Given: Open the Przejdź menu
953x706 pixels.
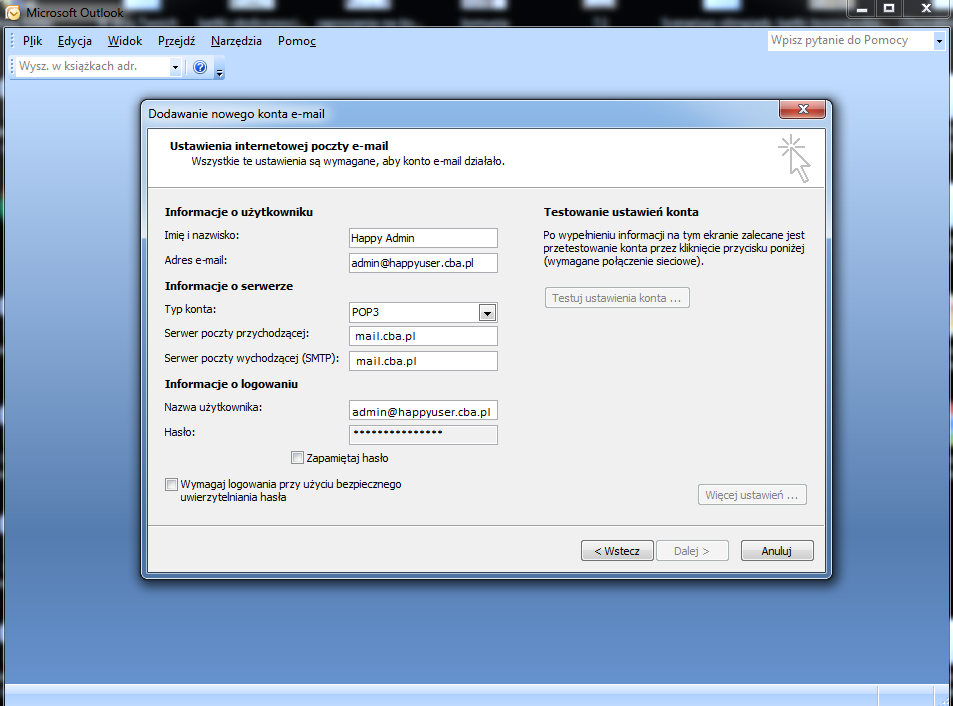Looking at the screenshot, I should click(176, 41).
